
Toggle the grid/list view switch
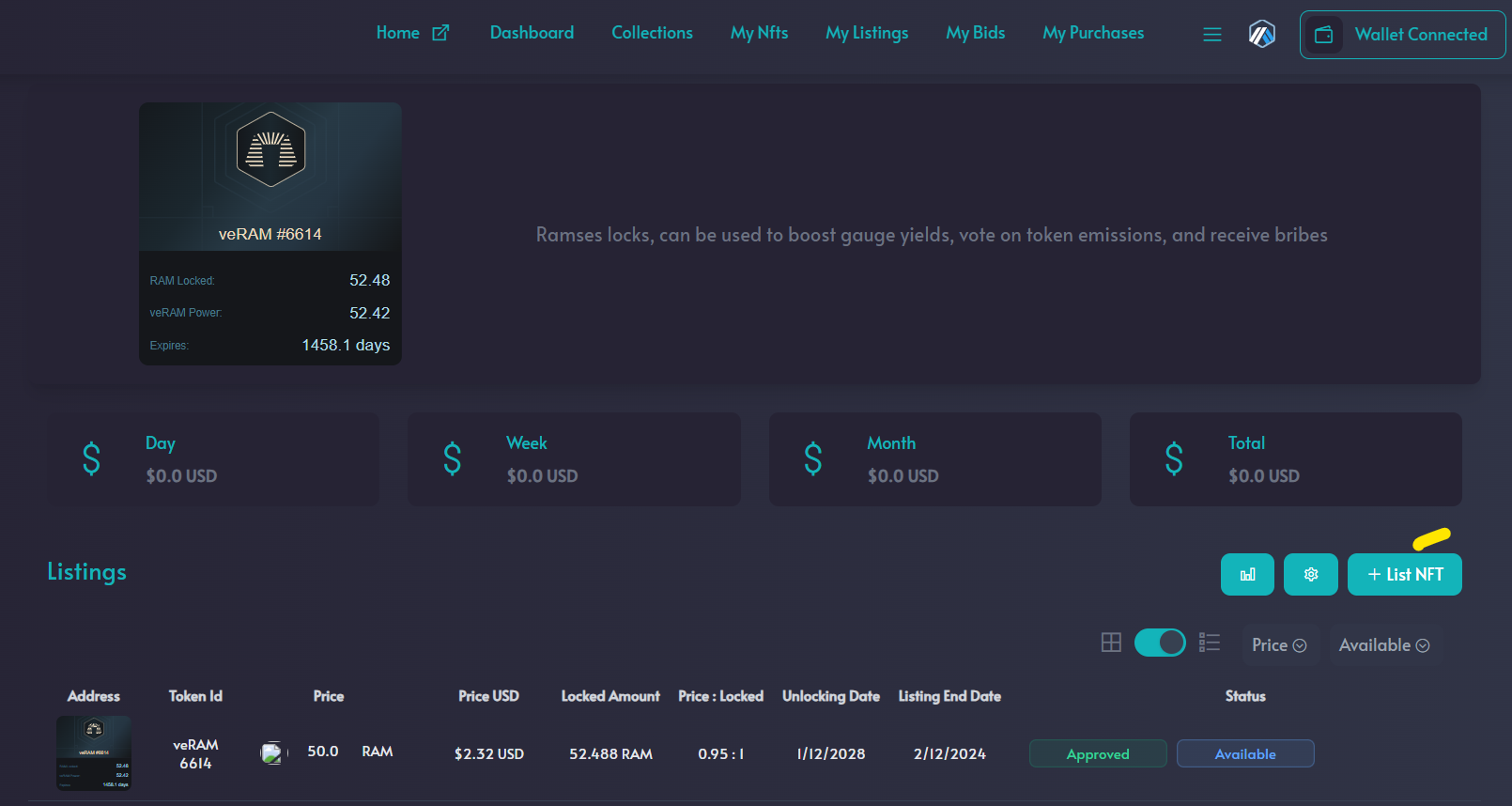point(1160,643)
